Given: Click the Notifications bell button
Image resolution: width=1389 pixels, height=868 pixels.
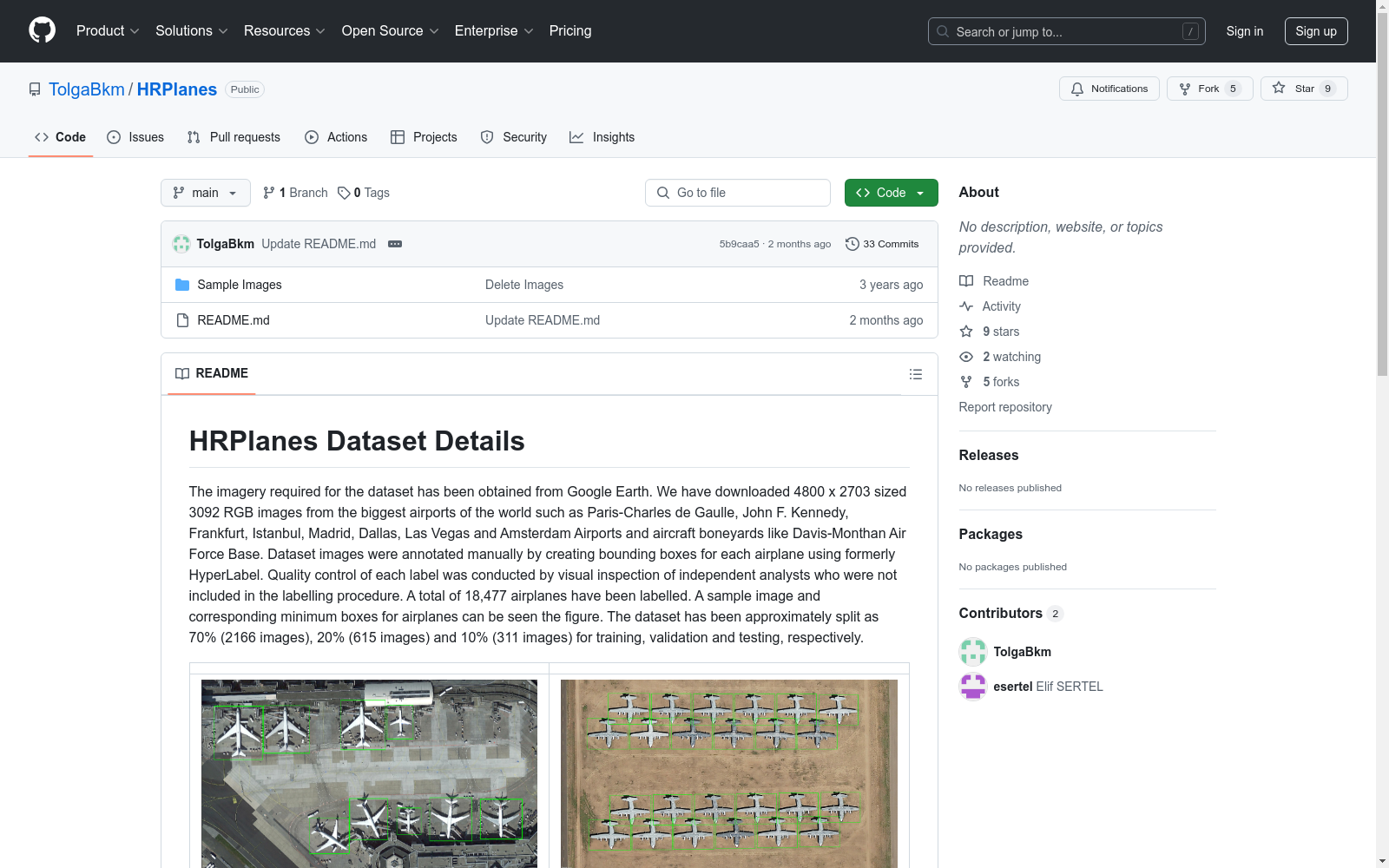Looking at the screenshot, I should coord(1109,89).
